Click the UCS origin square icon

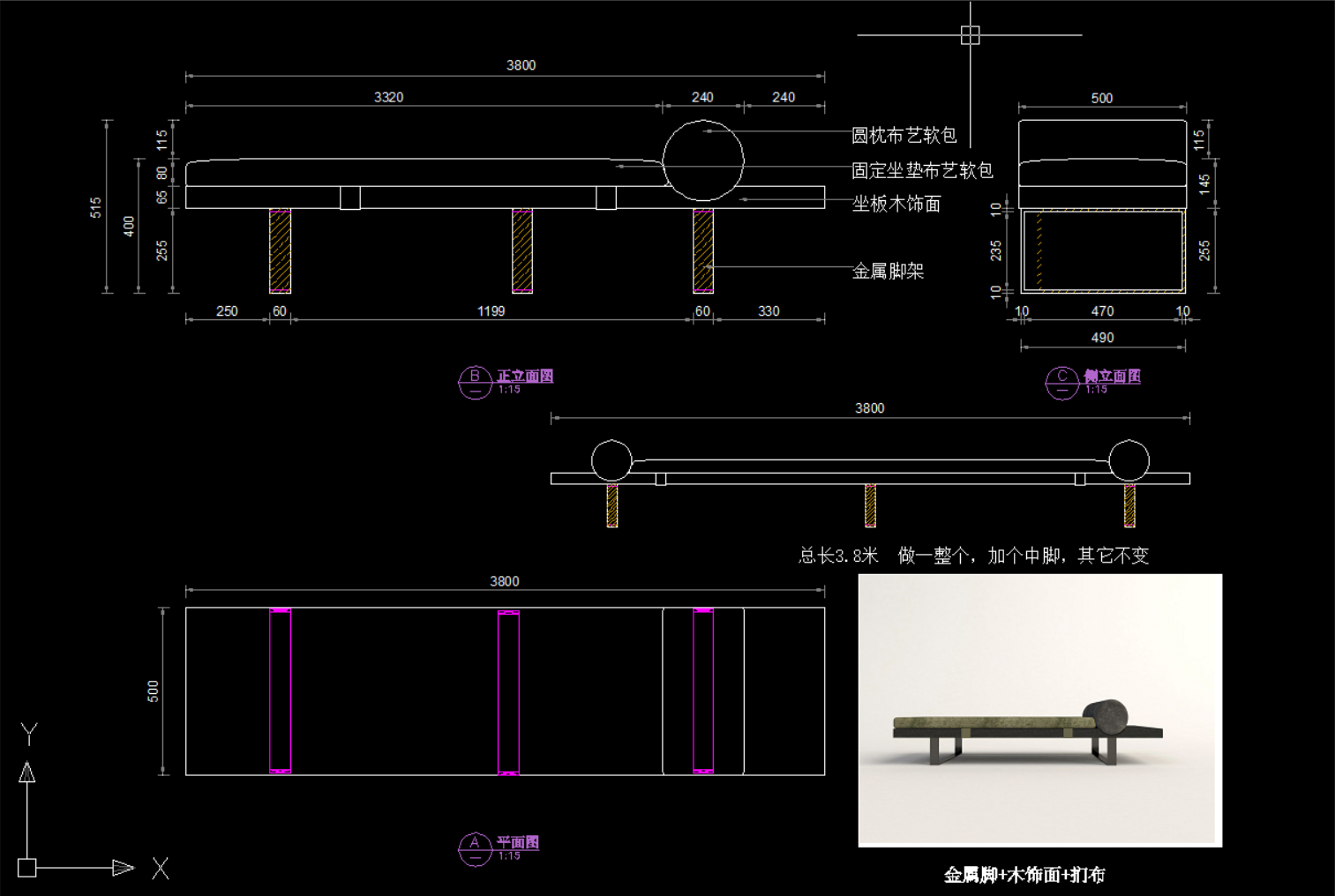(x=26, y=868)
